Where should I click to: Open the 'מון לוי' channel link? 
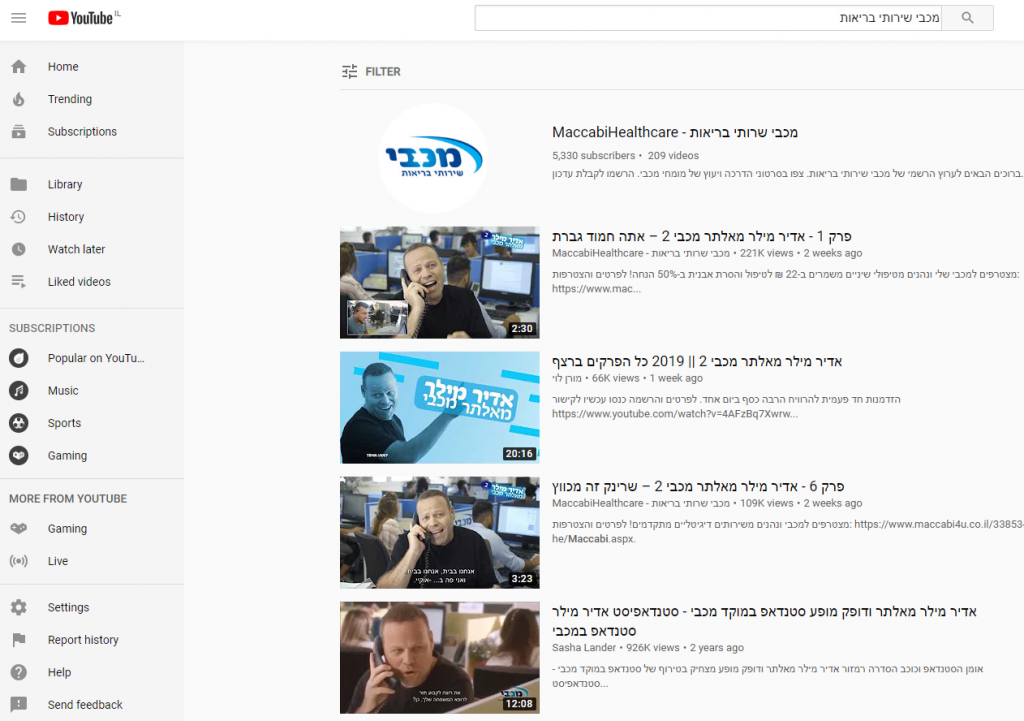[x=566, y=378]
